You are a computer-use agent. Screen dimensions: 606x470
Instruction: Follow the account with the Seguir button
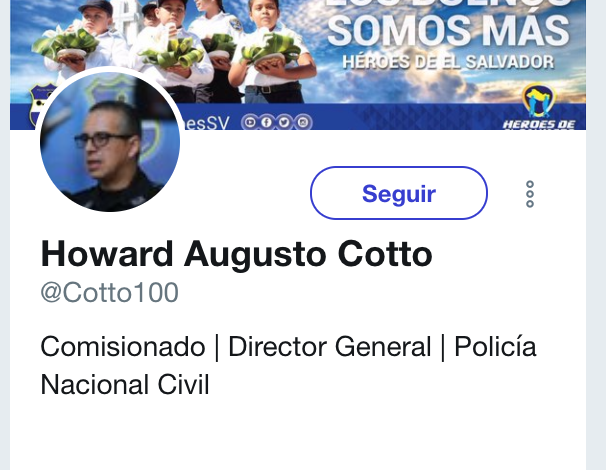pyautogui.click(x=398, y=193)
